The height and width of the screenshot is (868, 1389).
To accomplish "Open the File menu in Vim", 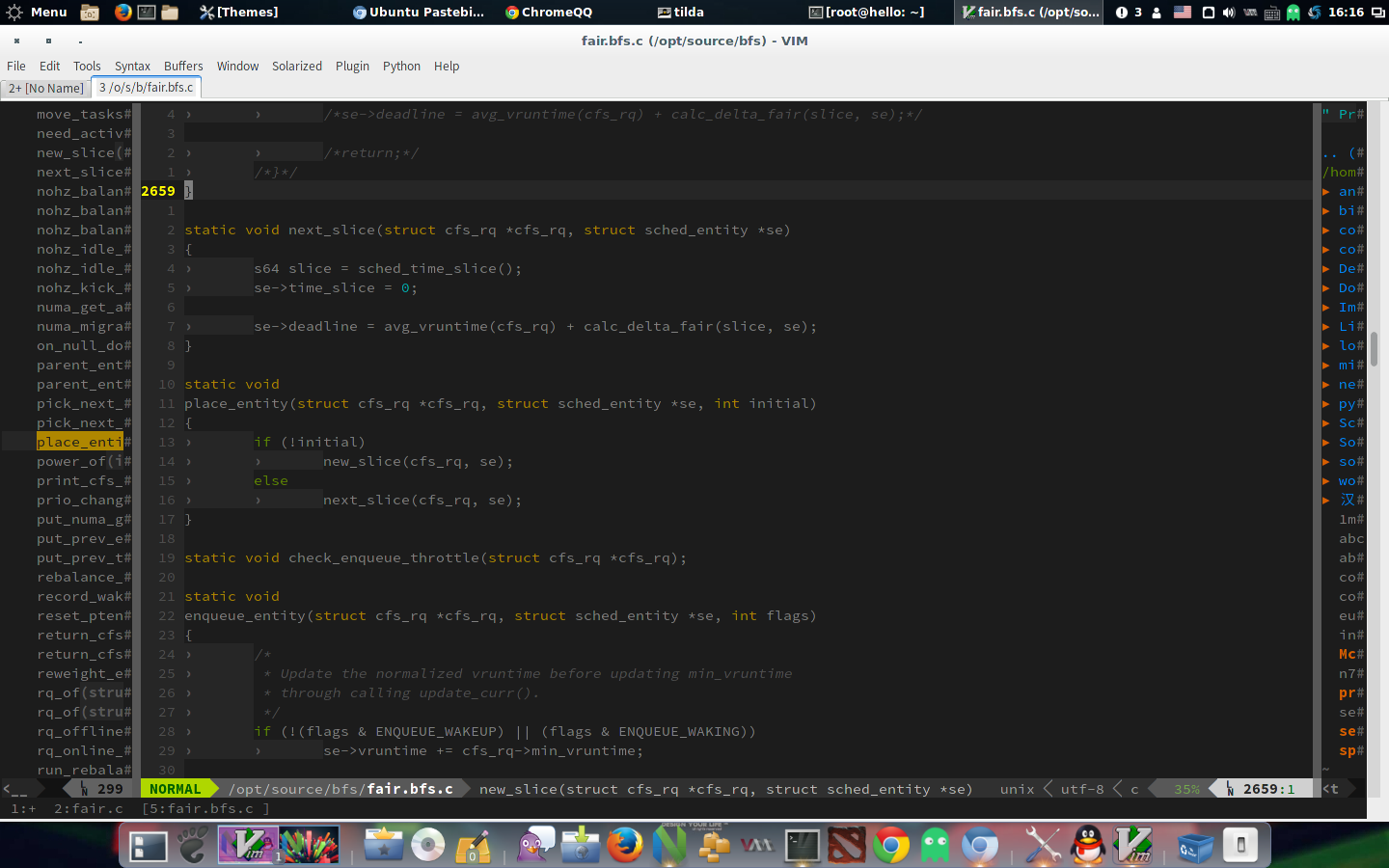I will point(16,66).
